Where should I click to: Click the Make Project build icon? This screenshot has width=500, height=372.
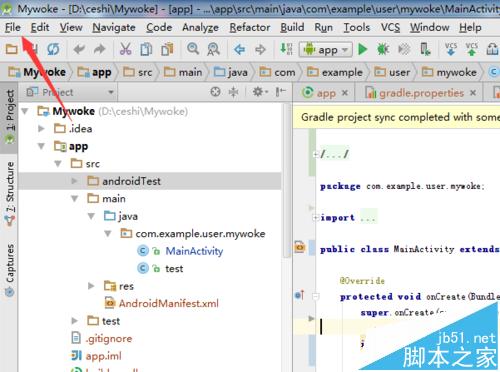coord(286,49)
